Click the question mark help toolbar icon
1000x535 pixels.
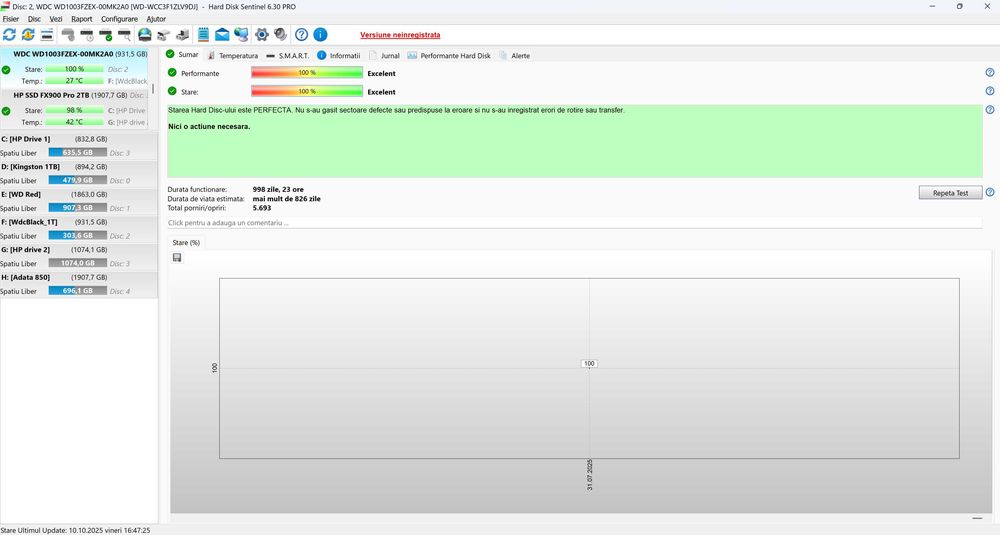[302, 34]
